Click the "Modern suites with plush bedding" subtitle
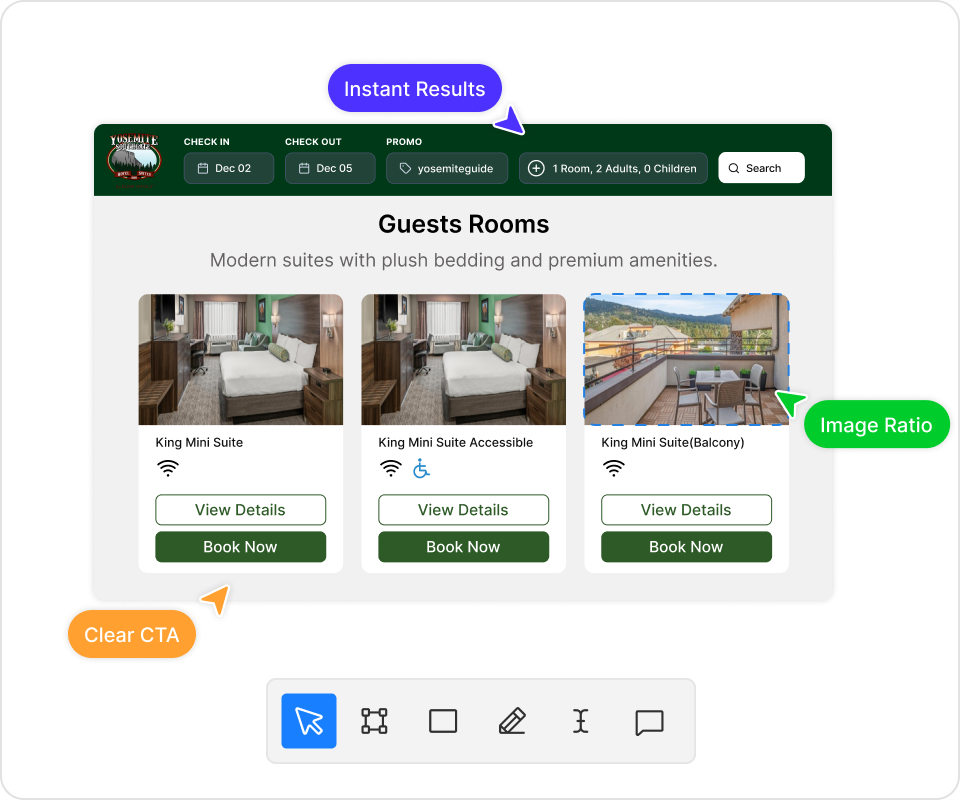This screenshot has width=960, height=800. coord(463,260)
